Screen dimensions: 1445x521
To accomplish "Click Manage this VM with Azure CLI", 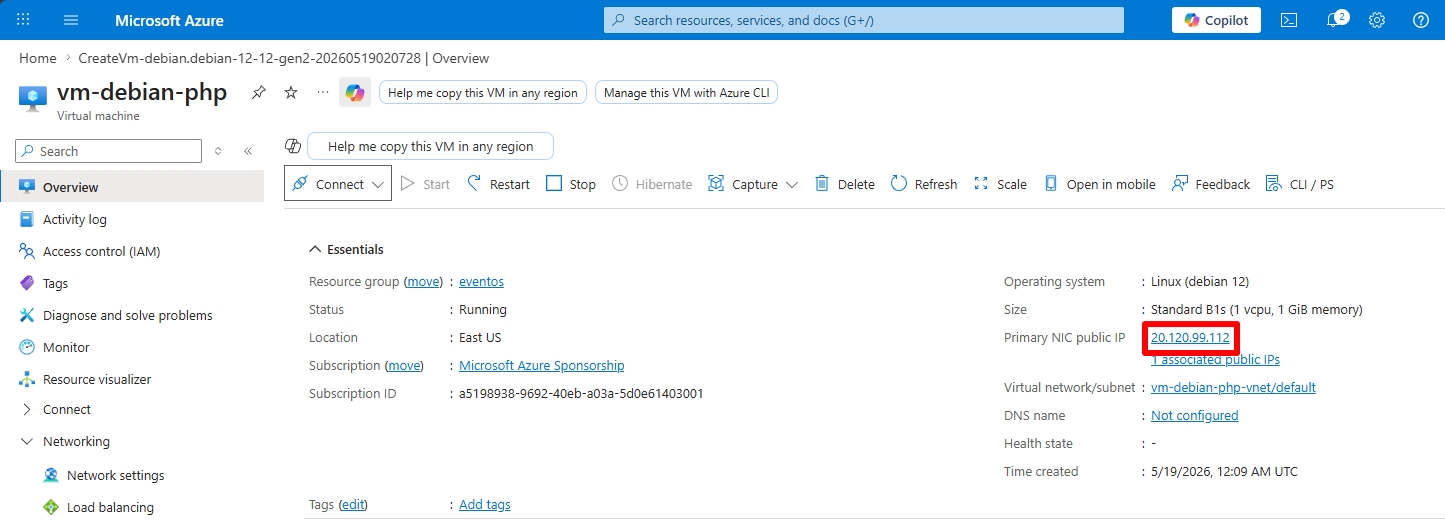I will (x=686, y=92).
